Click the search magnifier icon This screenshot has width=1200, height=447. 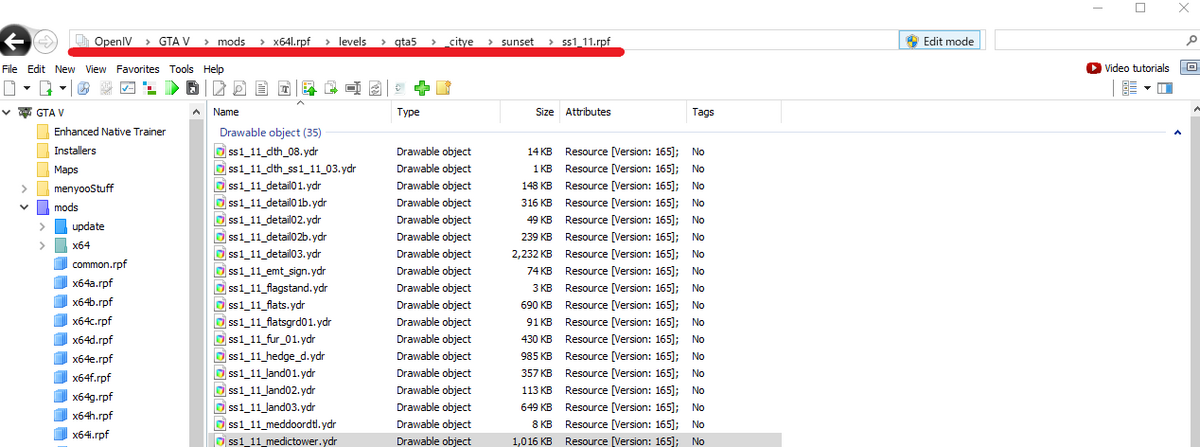(1191, 41)
